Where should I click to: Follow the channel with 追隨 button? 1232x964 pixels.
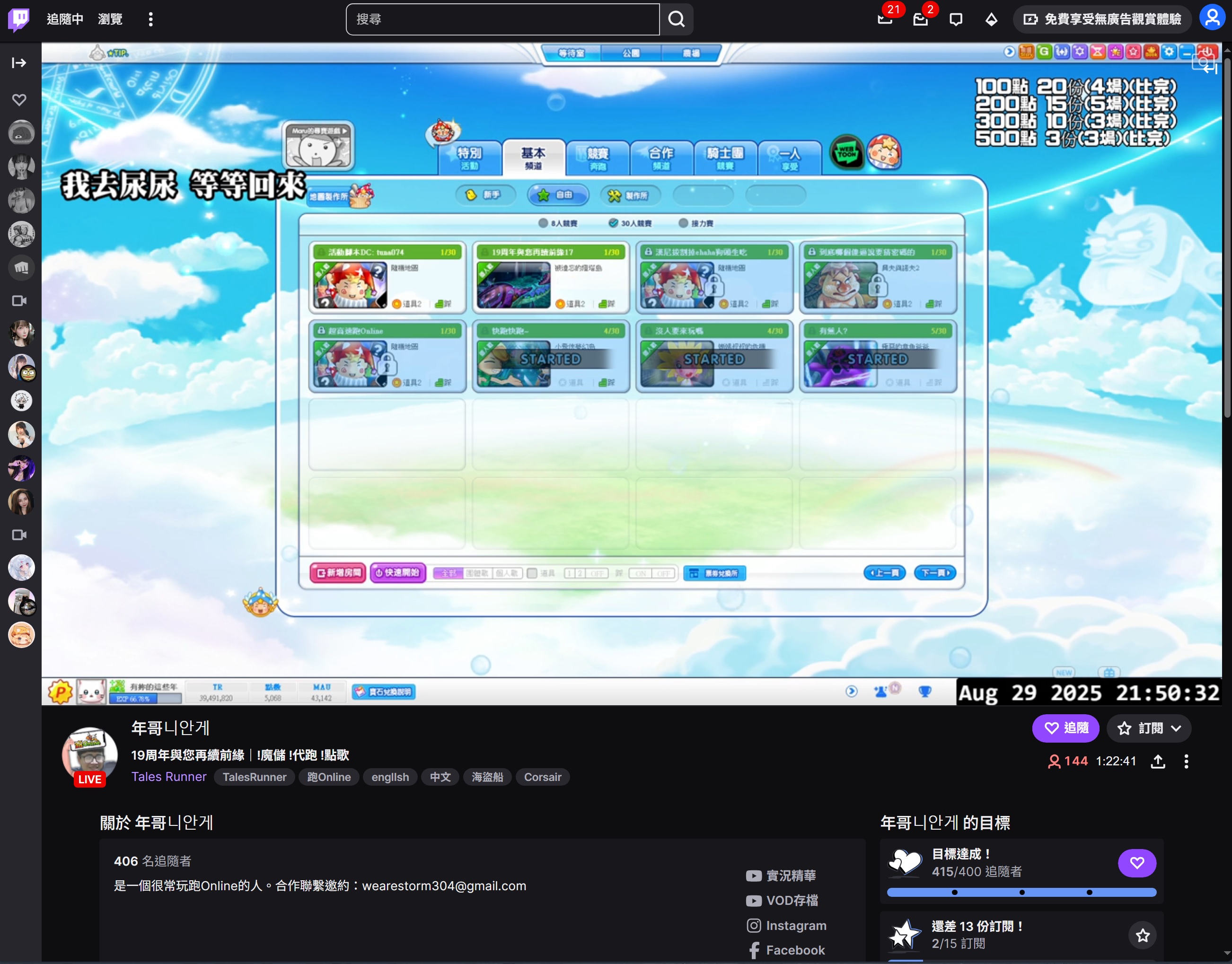[x=1065, y=728]
